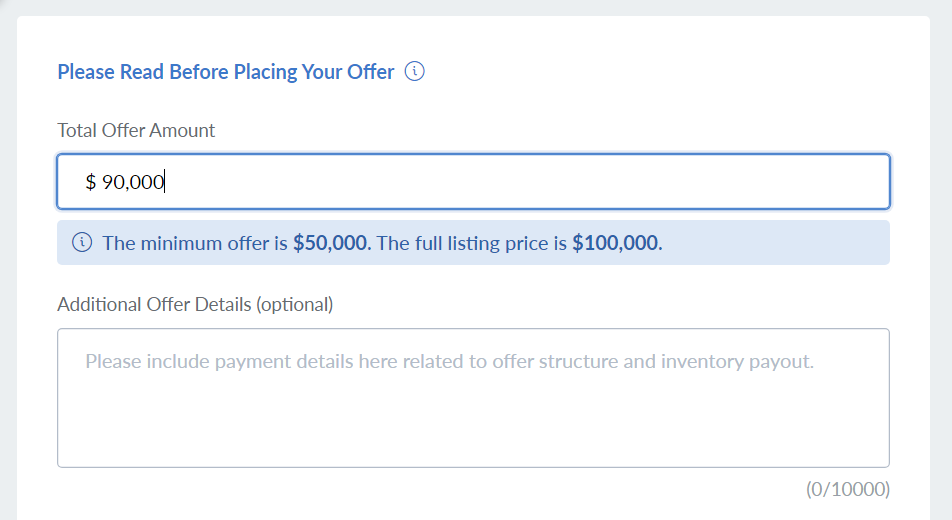The height and width of the screenshot is (520, 952).
Task: Click the (0/10000) character counter
Action: [848, 489]
